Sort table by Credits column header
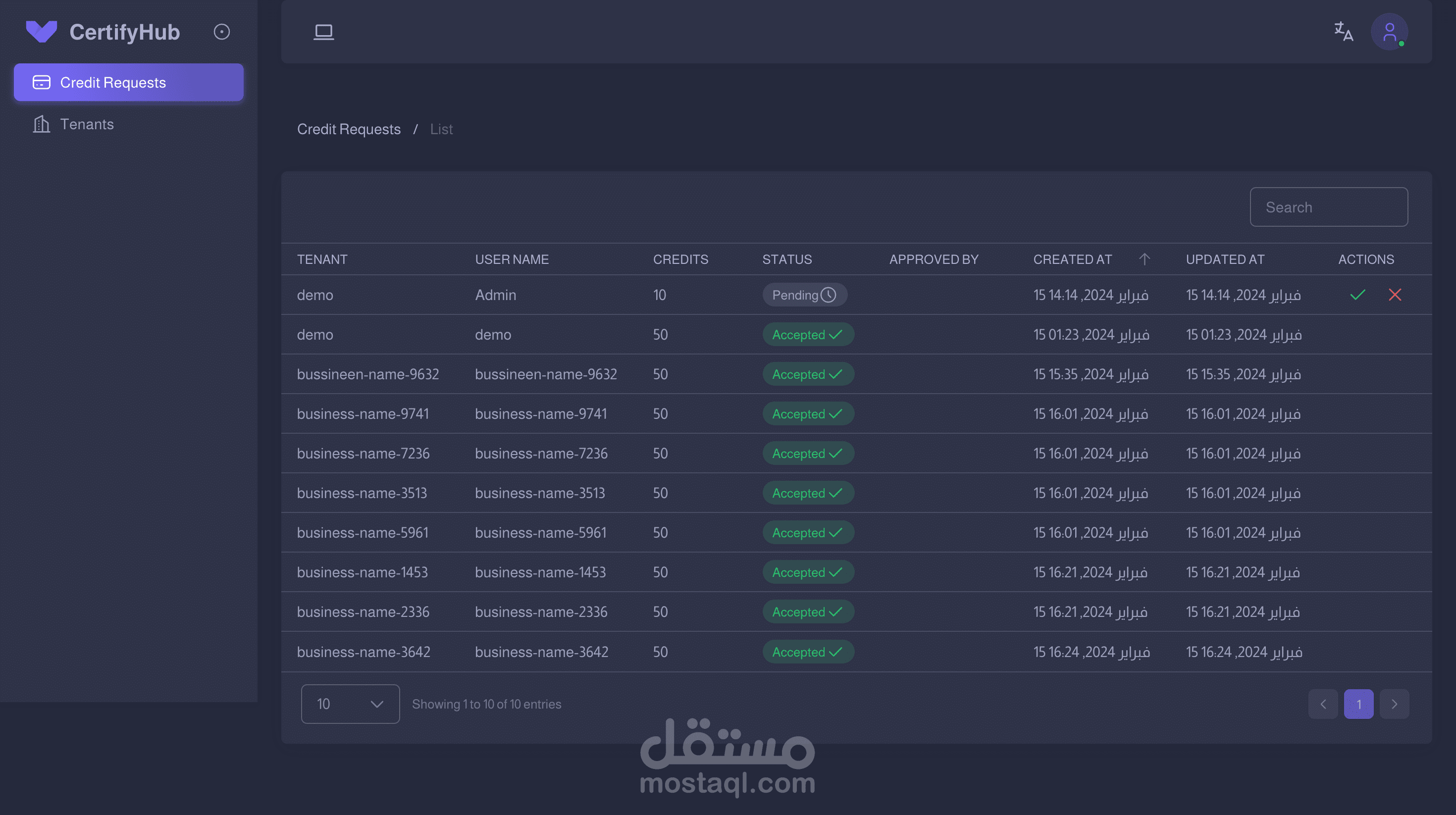This screenshot has width=1456, height=815. [680, 259]
